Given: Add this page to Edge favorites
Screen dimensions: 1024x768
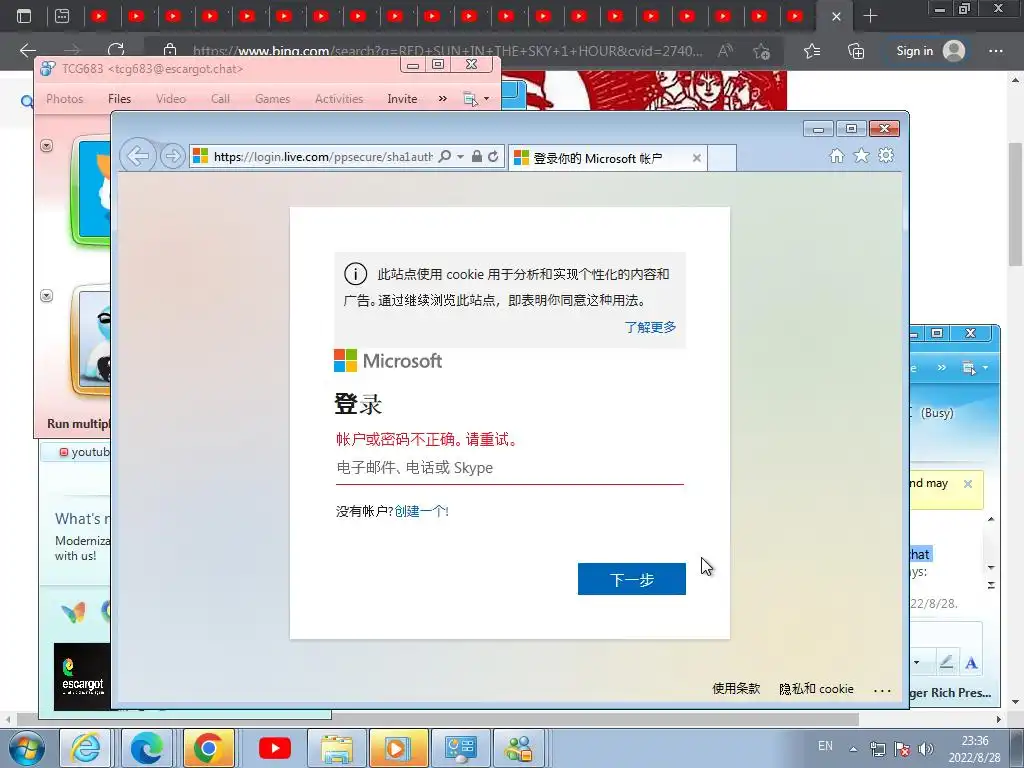Looking at the screenshot, I should pos(761,50).
